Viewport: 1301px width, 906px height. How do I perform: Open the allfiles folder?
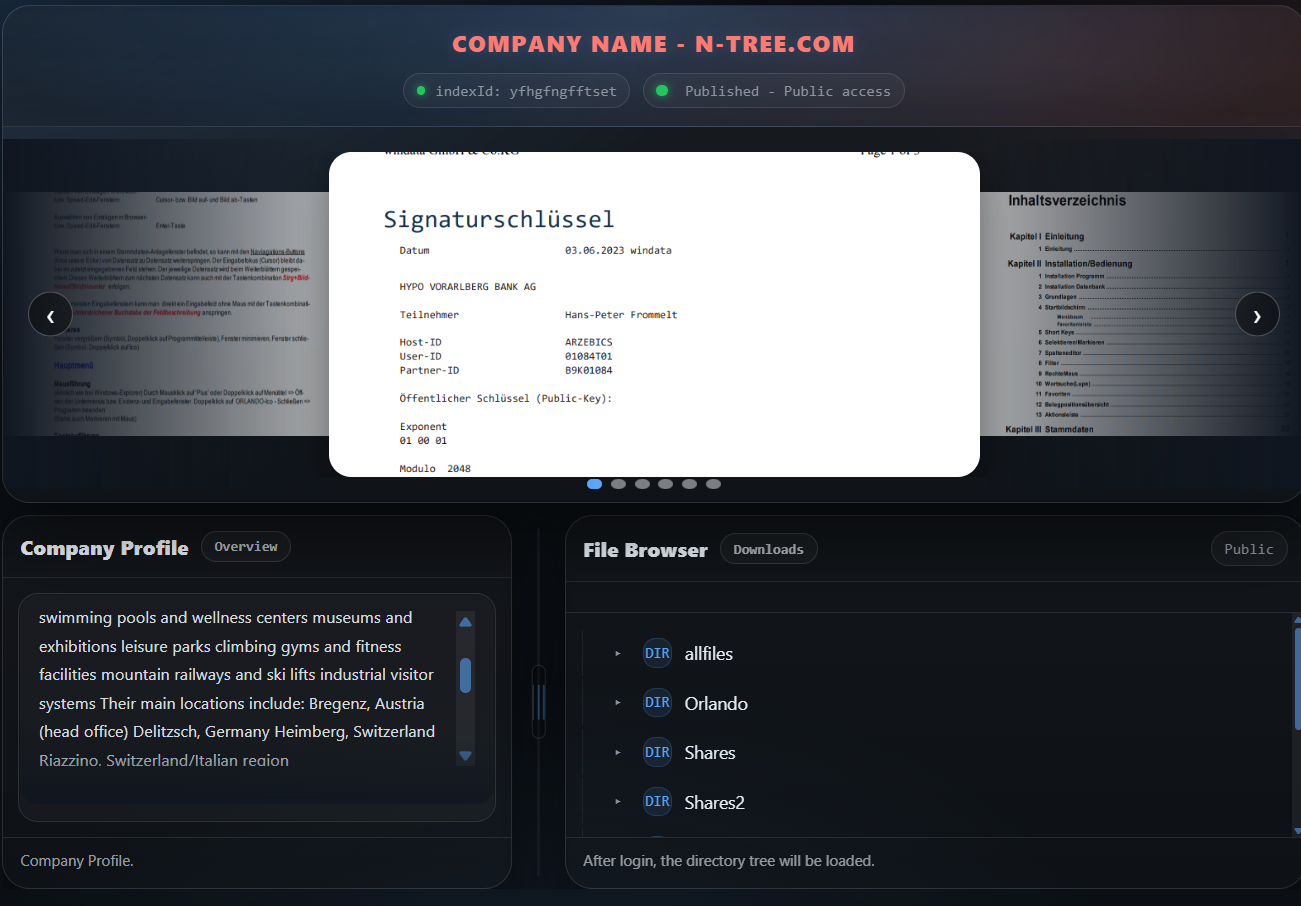point(709,654)
